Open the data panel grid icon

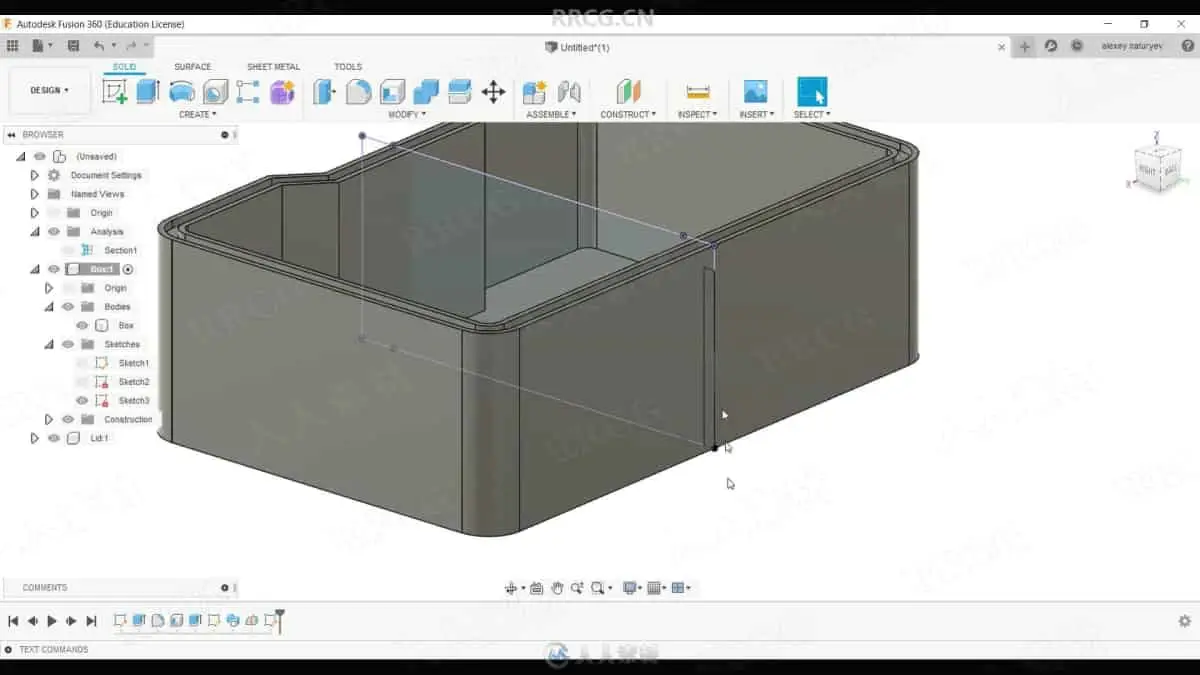pos(13,46)
